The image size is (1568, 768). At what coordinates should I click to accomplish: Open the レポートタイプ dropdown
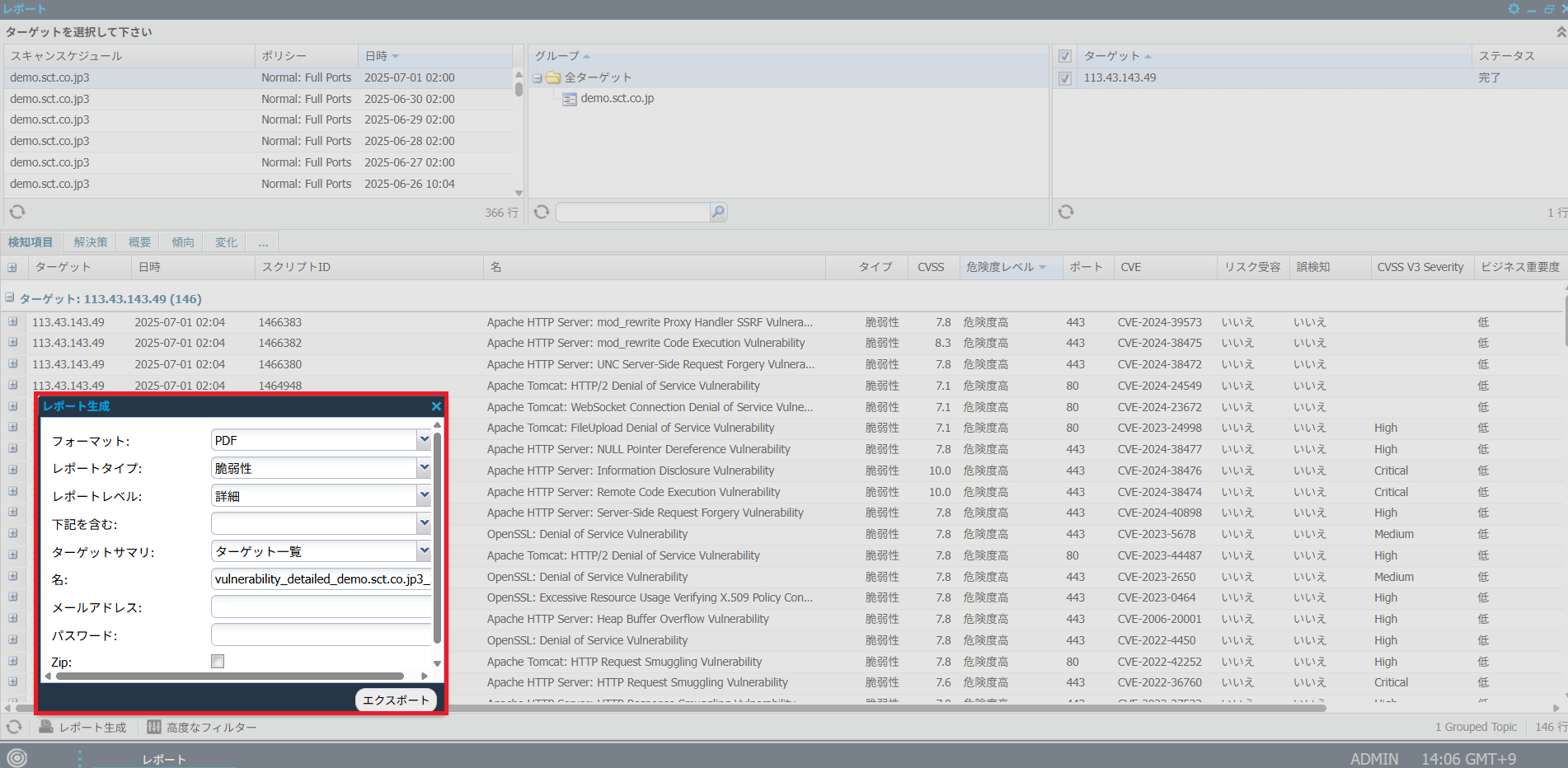pos(424,468)
